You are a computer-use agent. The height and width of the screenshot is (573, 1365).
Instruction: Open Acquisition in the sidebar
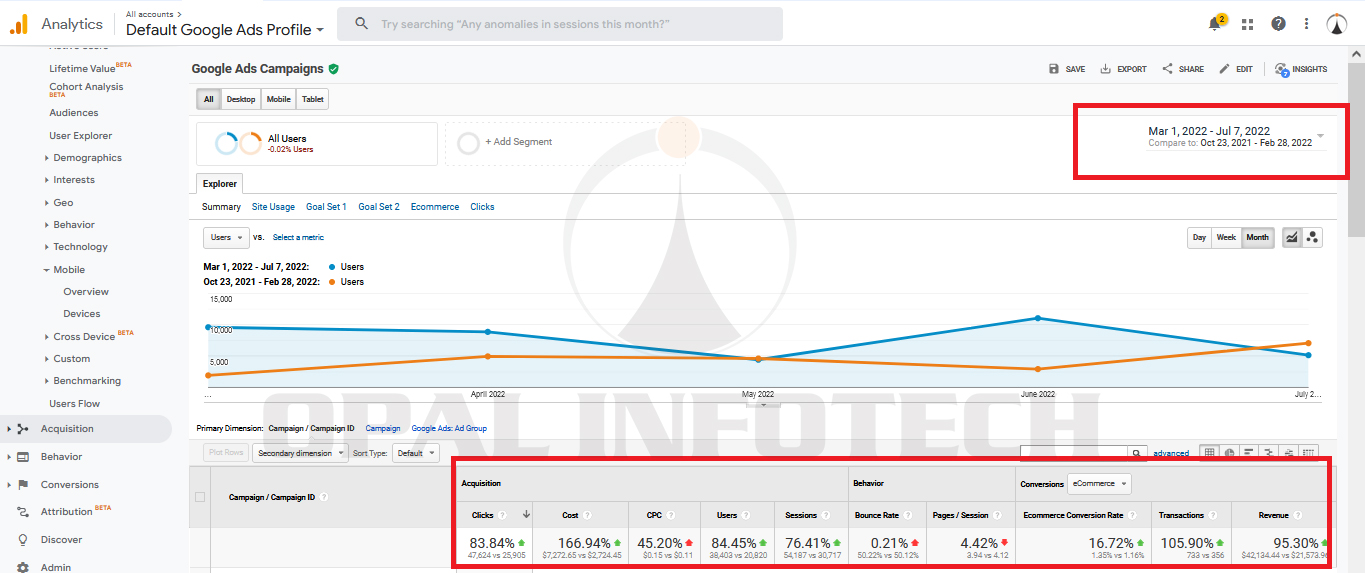click(86, 429)
